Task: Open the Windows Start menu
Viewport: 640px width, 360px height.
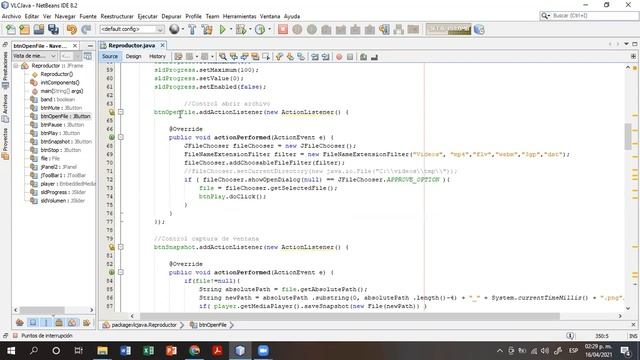Action: point(11,351)
